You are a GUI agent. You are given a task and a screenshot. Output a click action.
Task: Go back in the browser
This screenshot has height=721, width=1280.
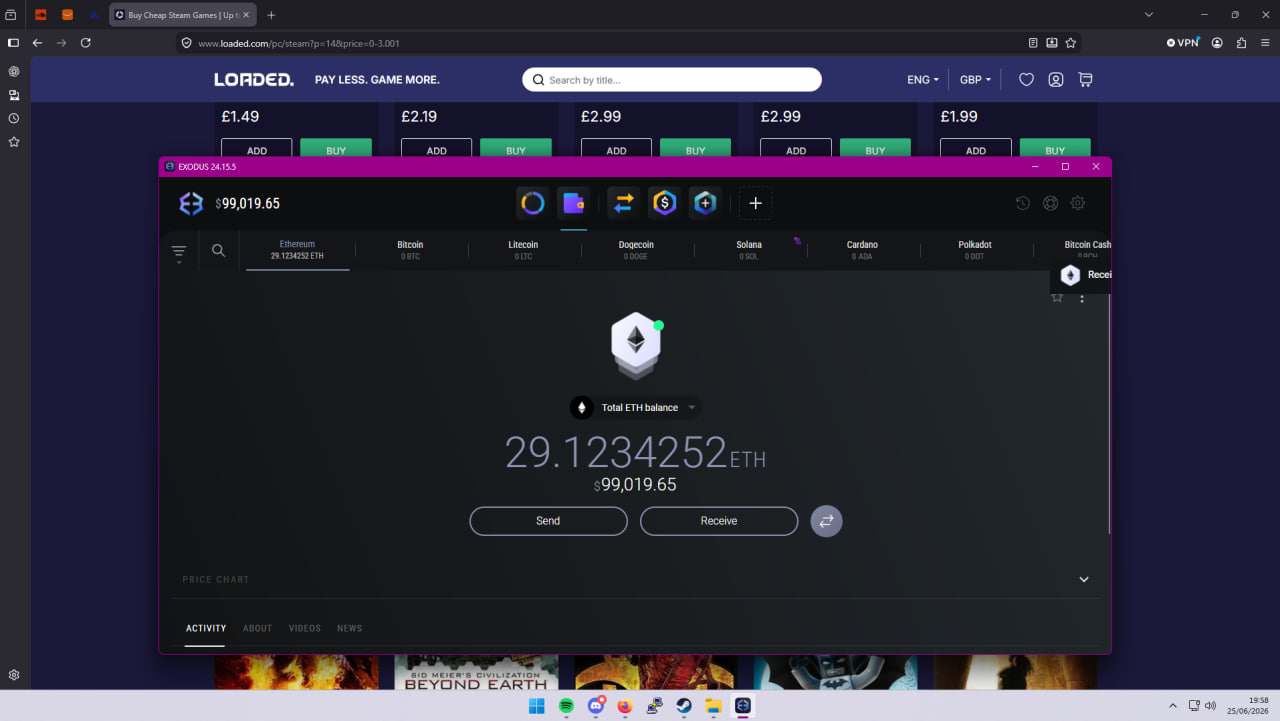tap(38, 43)
